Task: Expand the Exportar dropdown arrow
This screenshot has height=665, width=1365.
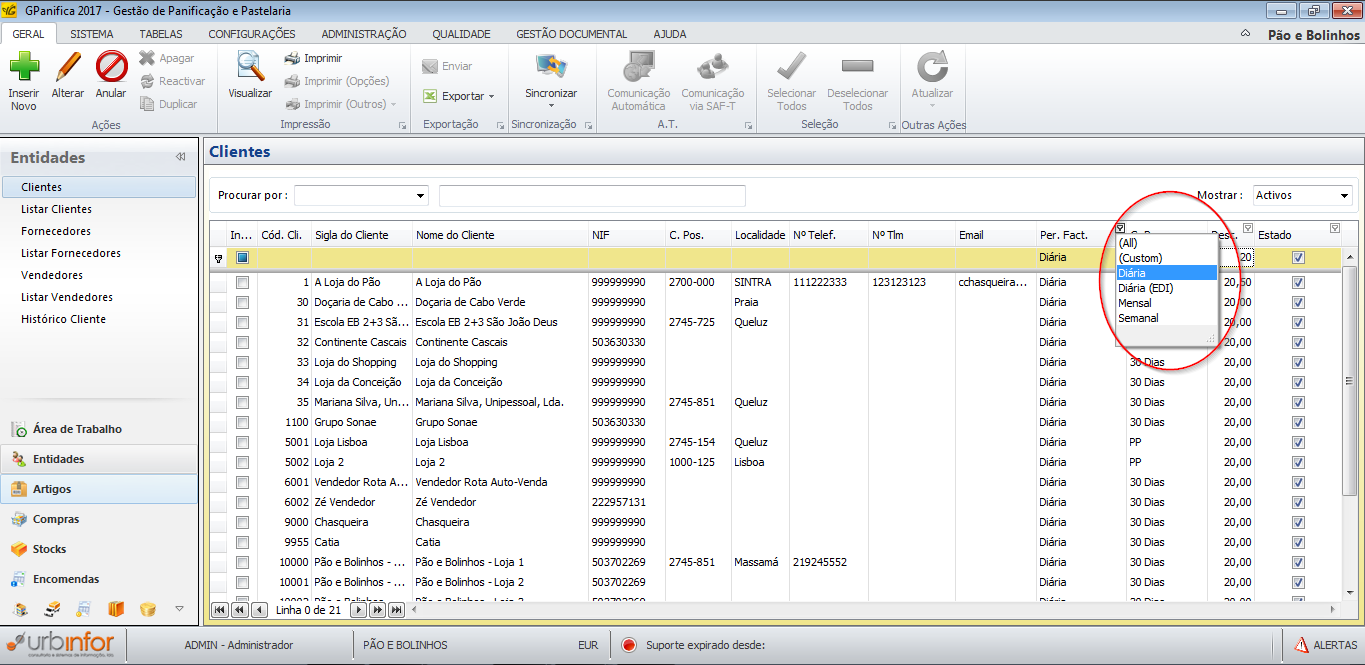Action: 491,97
